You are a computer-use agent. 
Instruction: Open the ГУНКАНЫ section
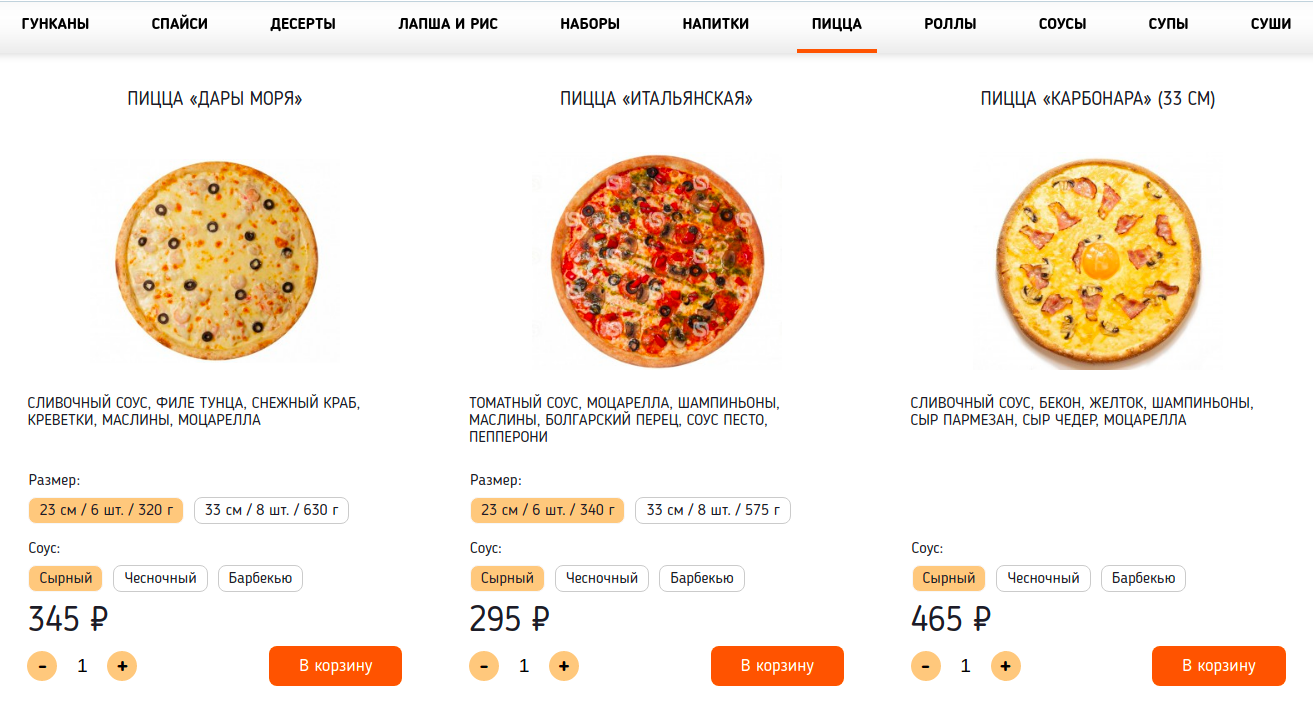coord(56,22)
